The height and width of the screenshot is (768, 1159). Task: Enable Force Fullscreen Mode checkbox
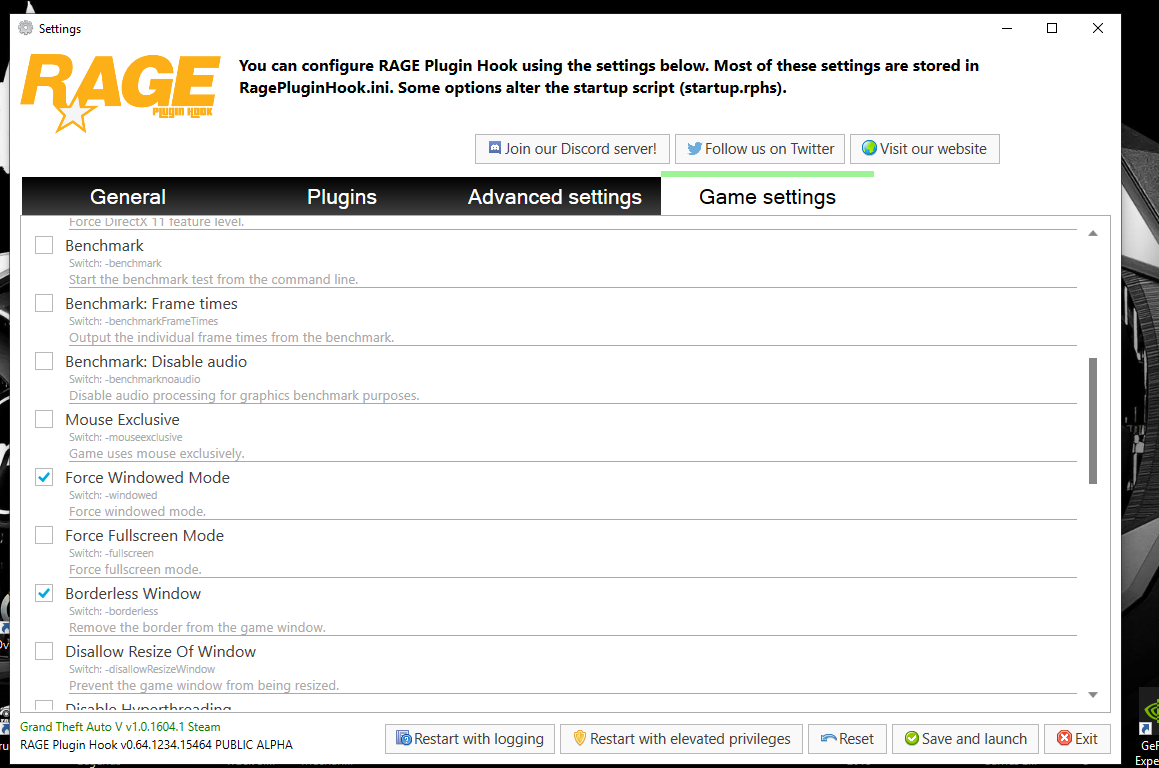tap(44, 535)
